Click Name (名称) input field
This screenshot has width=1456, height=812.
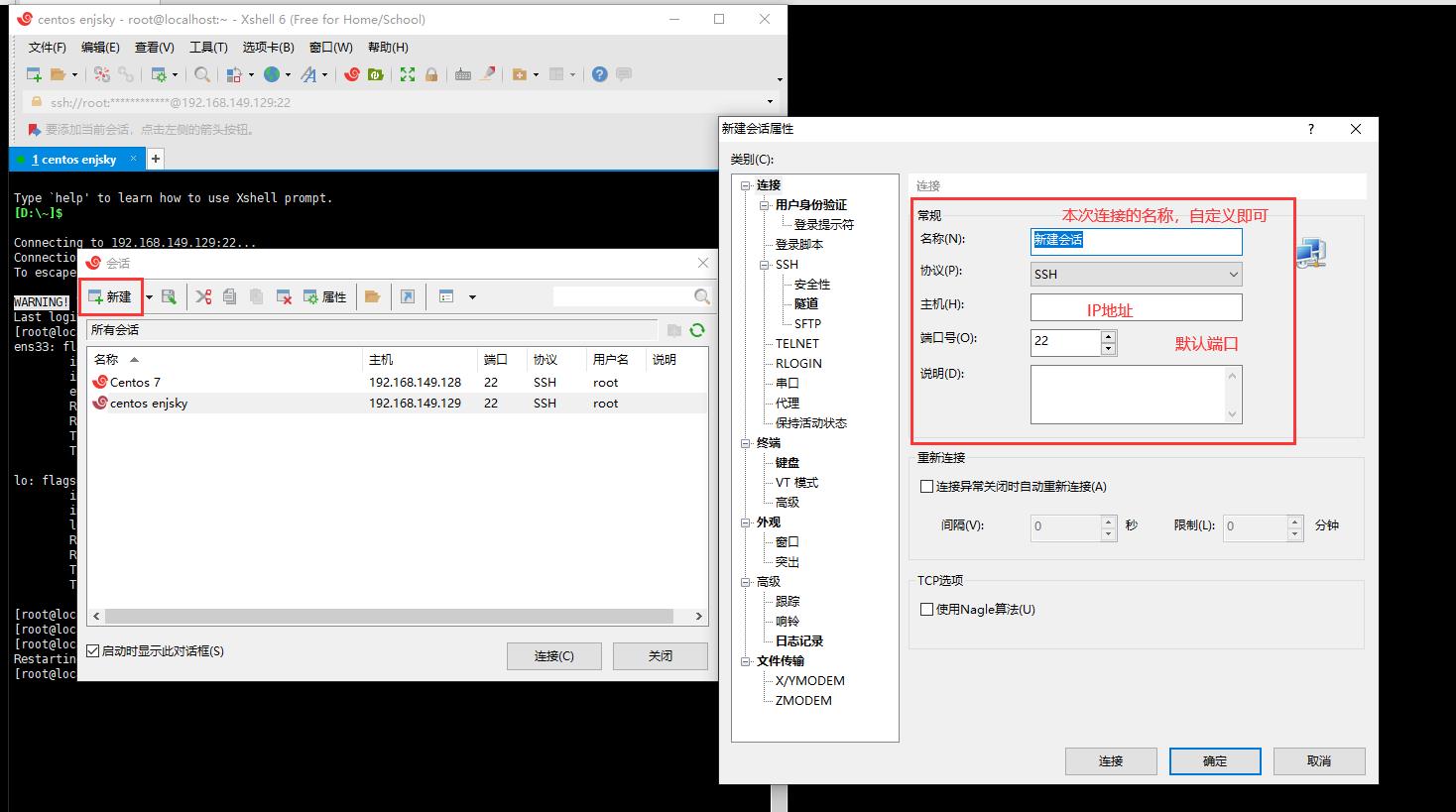tap(1137, 241)
